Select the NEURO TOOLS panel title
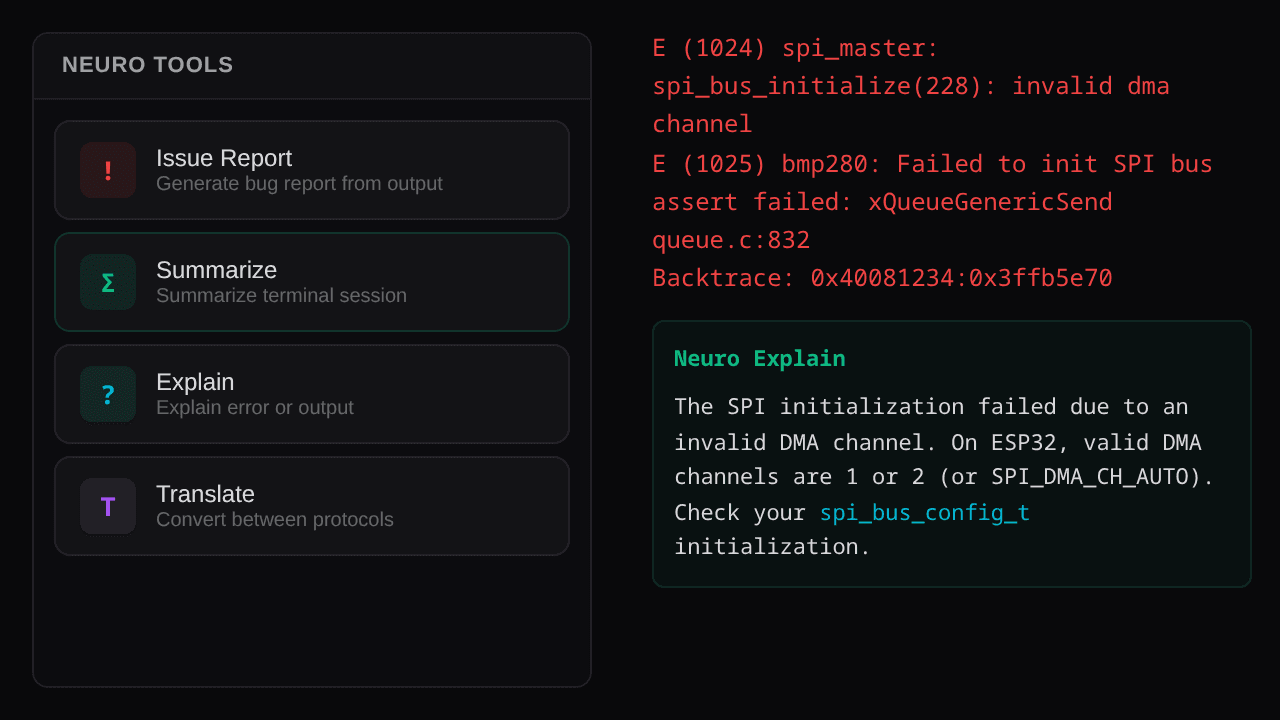1280x720 pixels. coord(147,65)
